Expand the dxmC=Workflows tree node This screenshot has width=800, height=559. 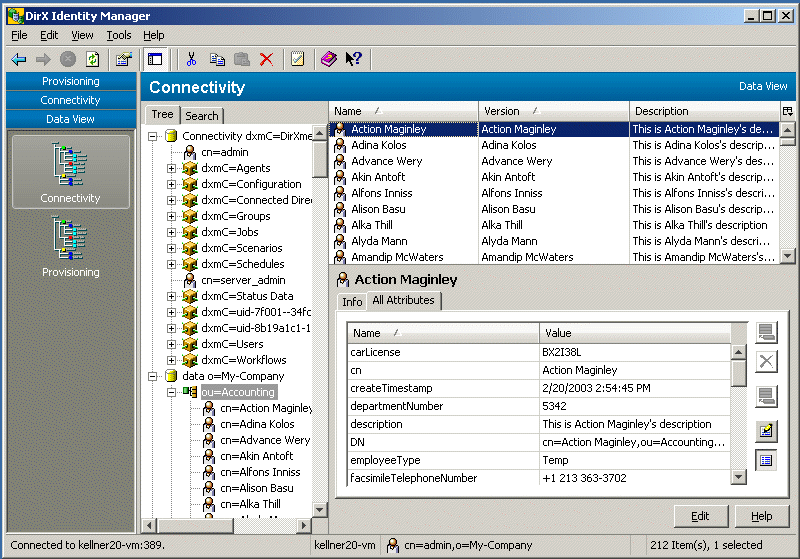click(x=172, y=360)
